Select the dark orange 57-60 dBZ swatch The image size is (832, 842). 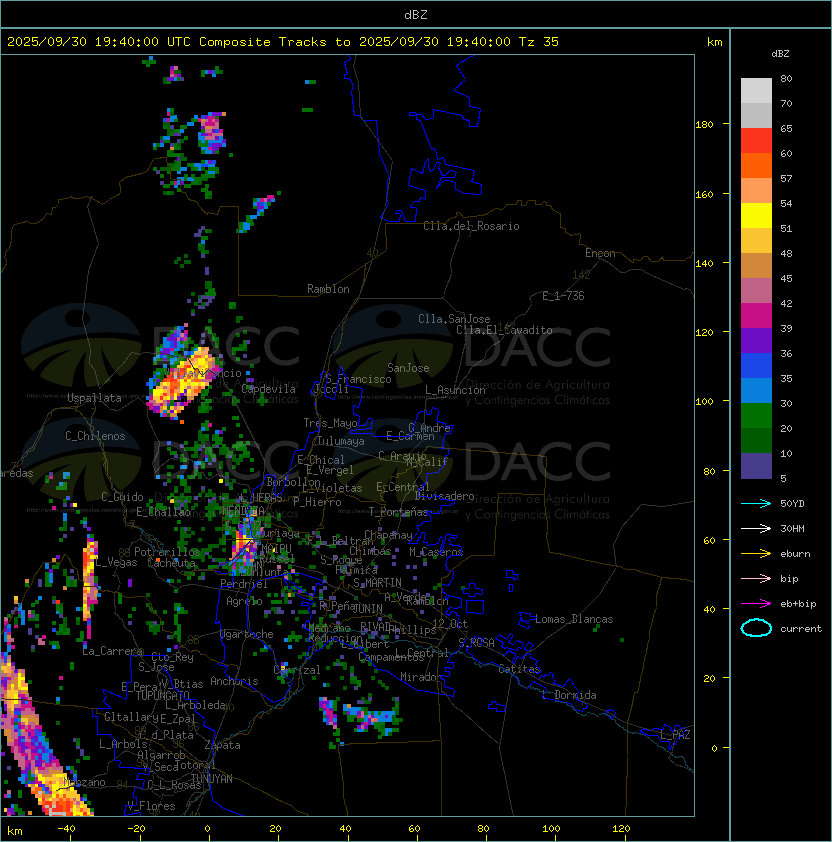tap(756, 166)
